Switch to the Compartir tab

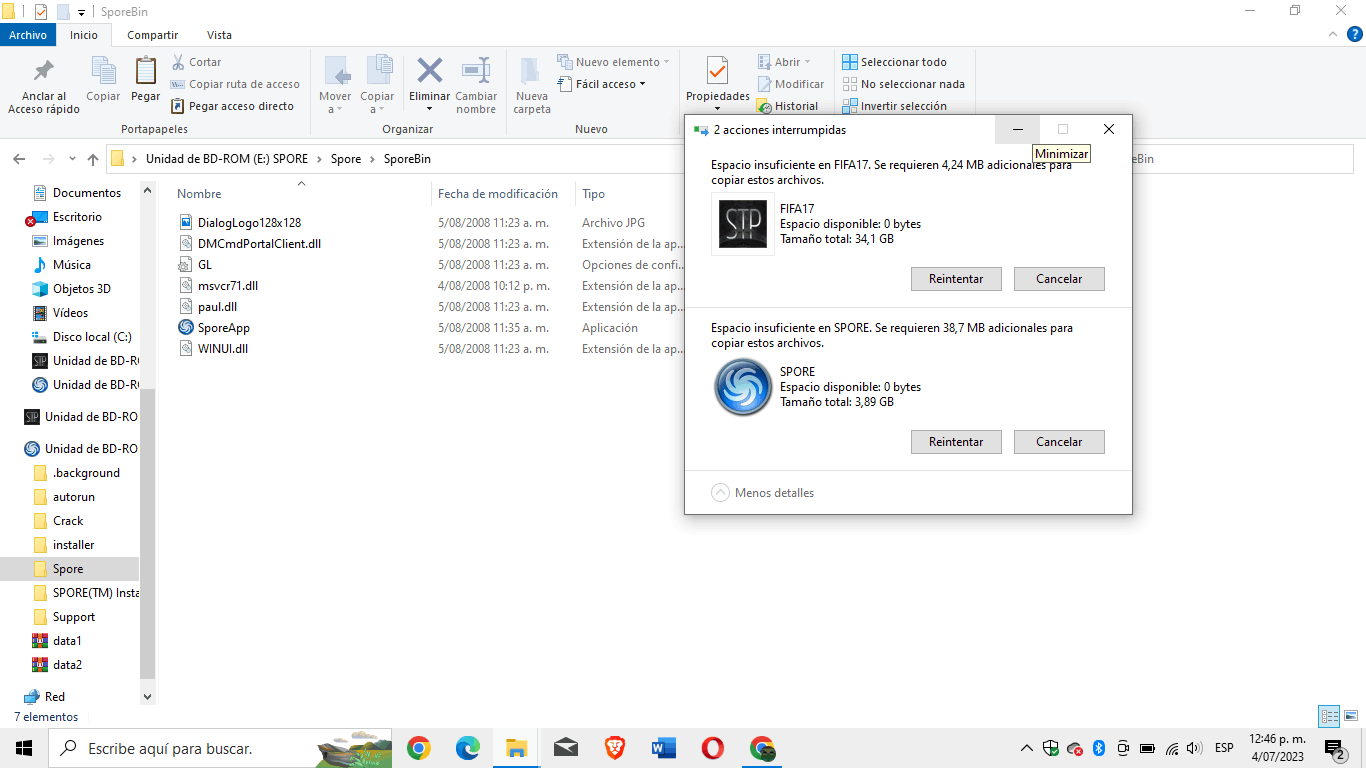click(152, 35)
